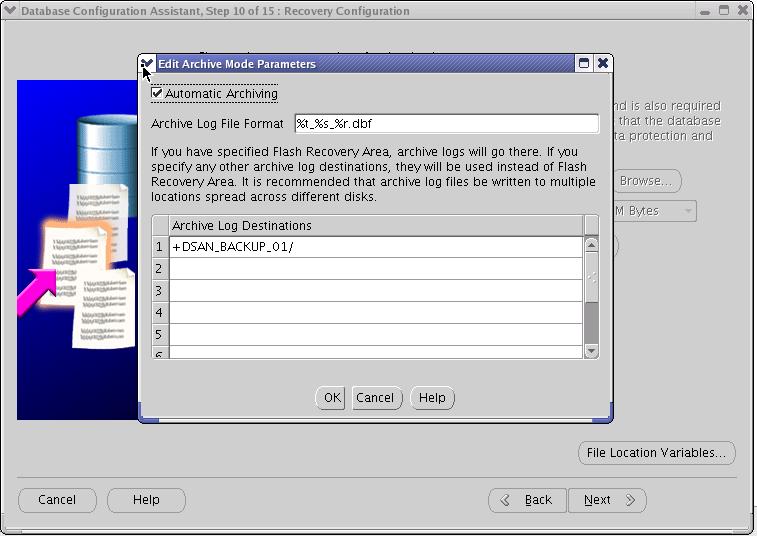The image size is (757, 536).
Task: Toggle the Automatic Archiving checkbox
Action: 157,93
